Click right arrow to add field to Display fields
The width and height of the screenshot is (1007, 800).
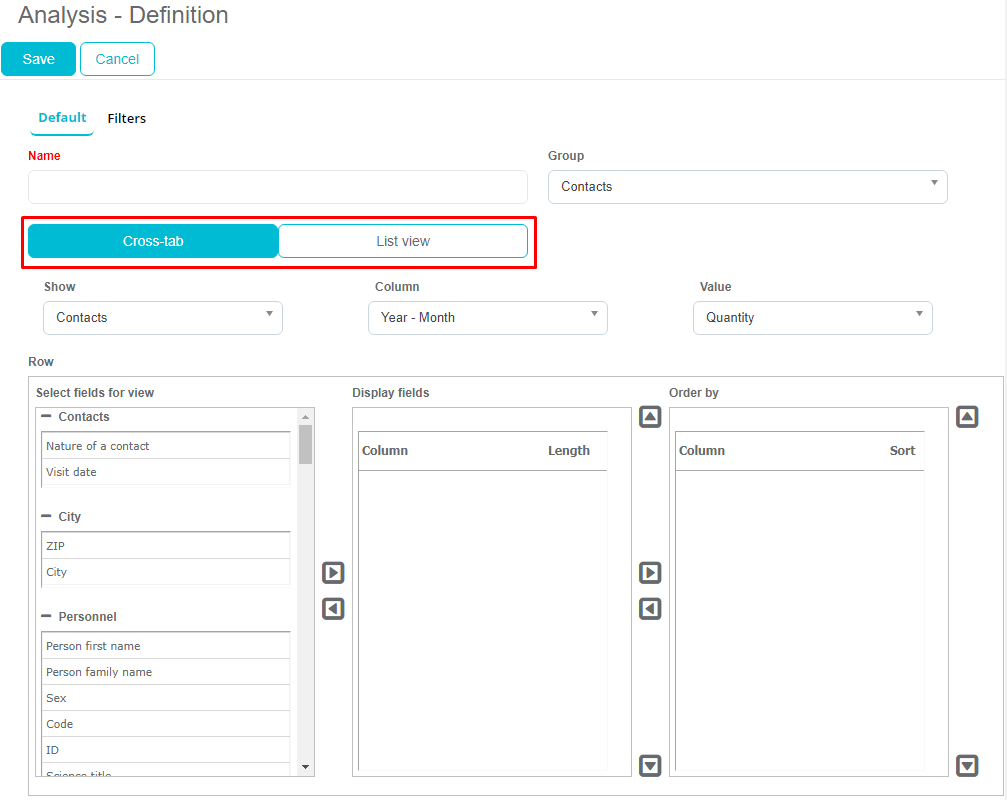point(333,573)
